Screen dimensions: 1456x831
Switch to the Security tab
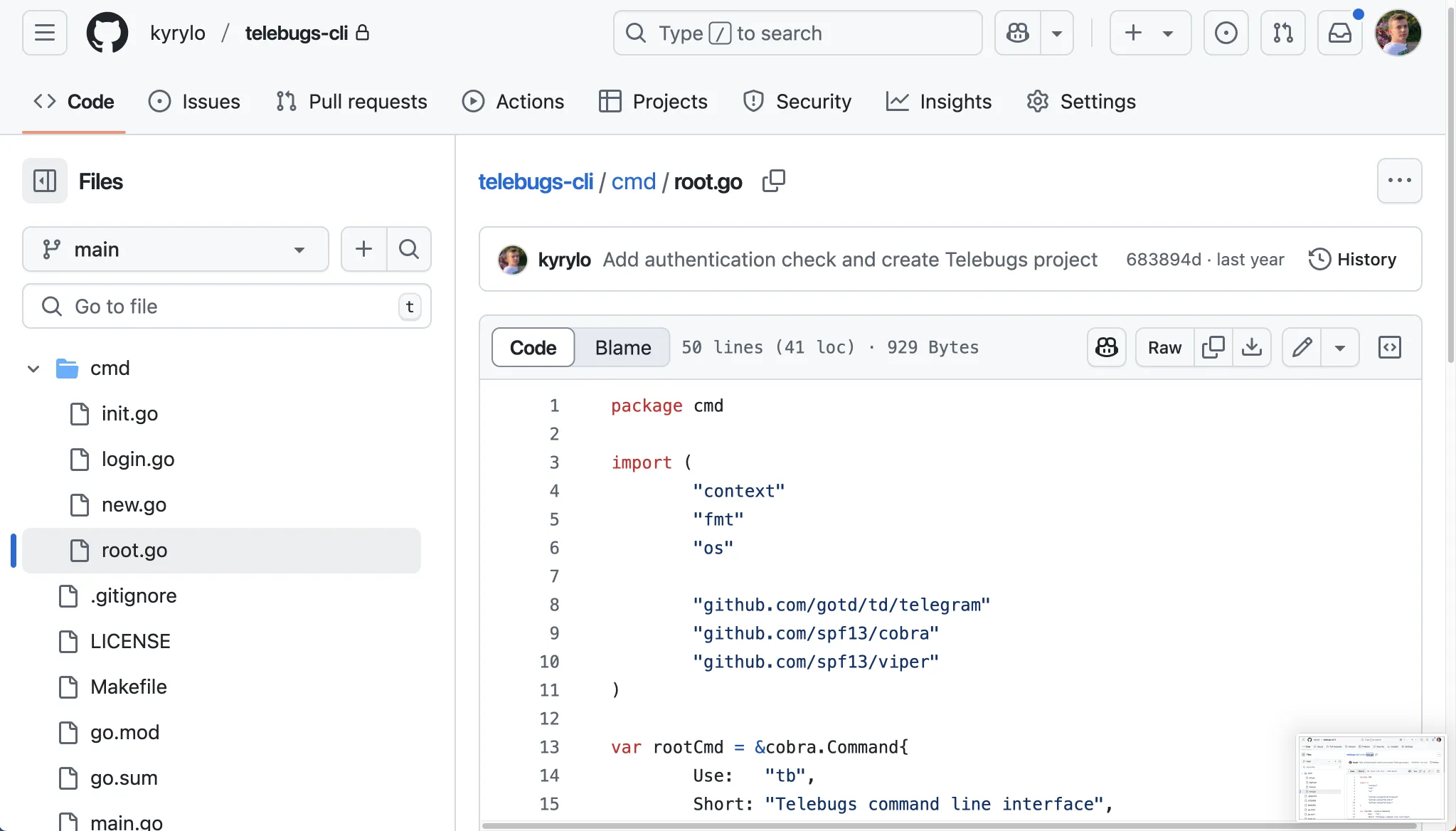[x=797, y=102]
